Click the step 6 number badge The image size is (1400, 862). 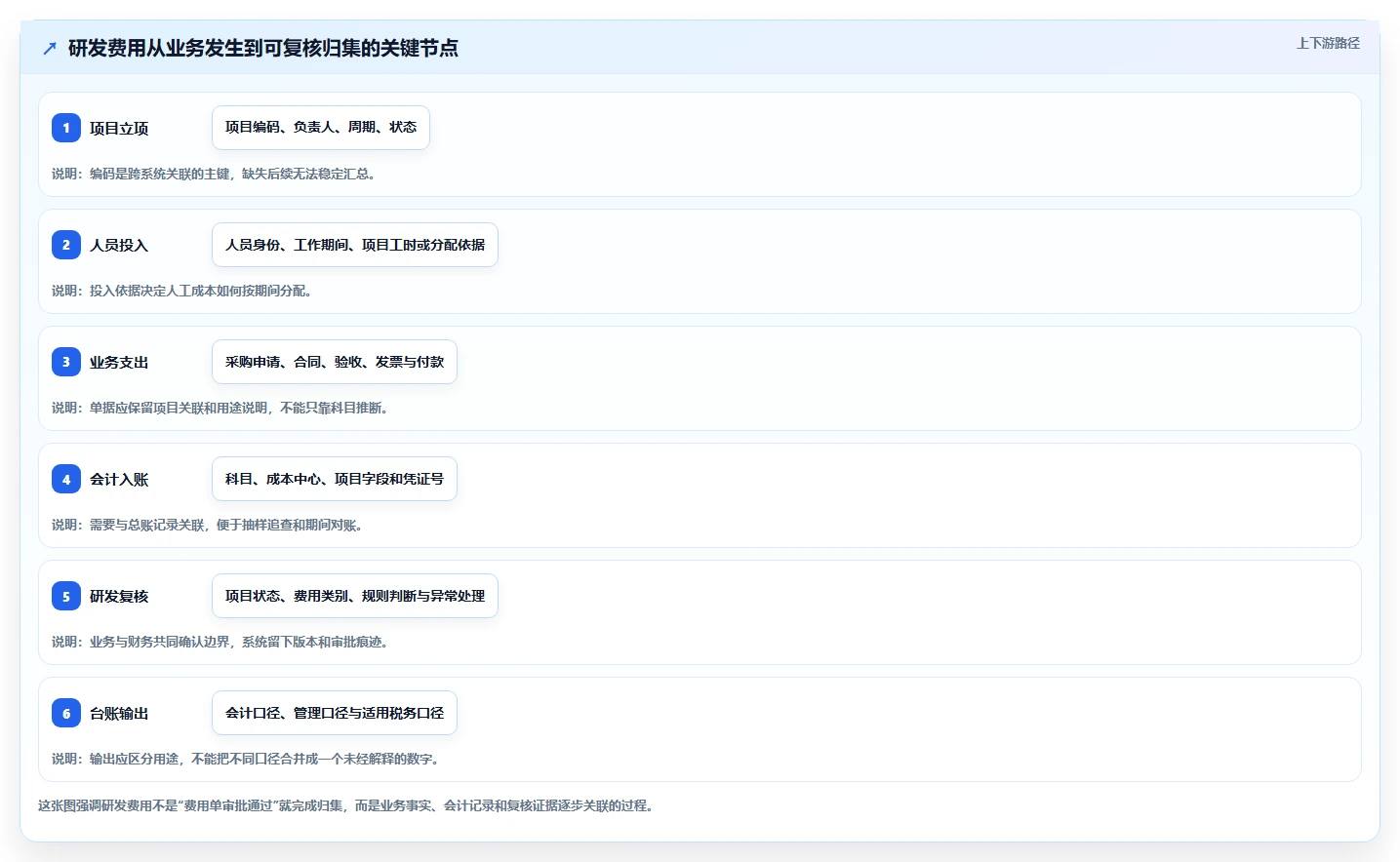click(66, 713)
